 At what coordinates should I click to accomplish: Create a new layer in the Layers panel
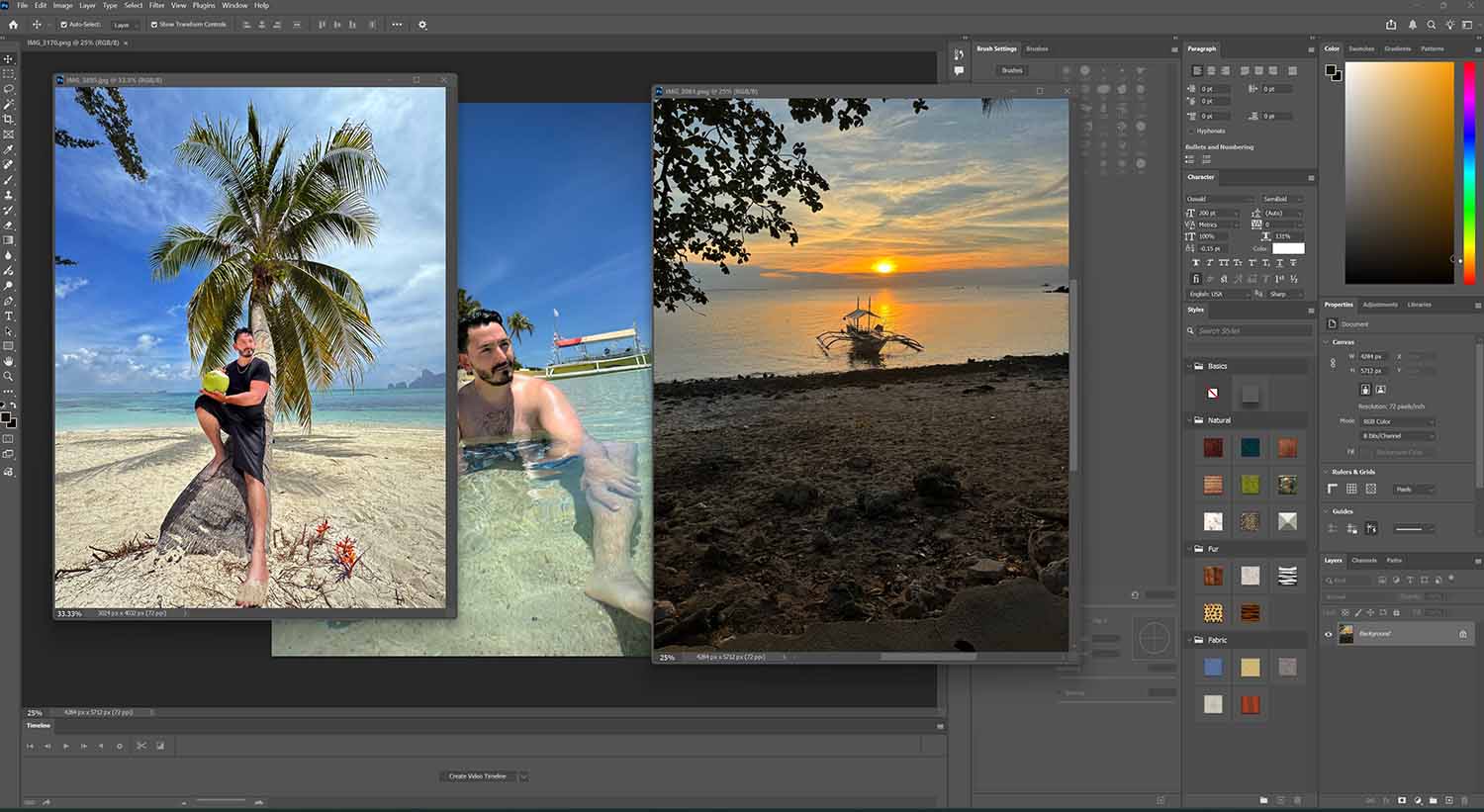point(1449,801)
